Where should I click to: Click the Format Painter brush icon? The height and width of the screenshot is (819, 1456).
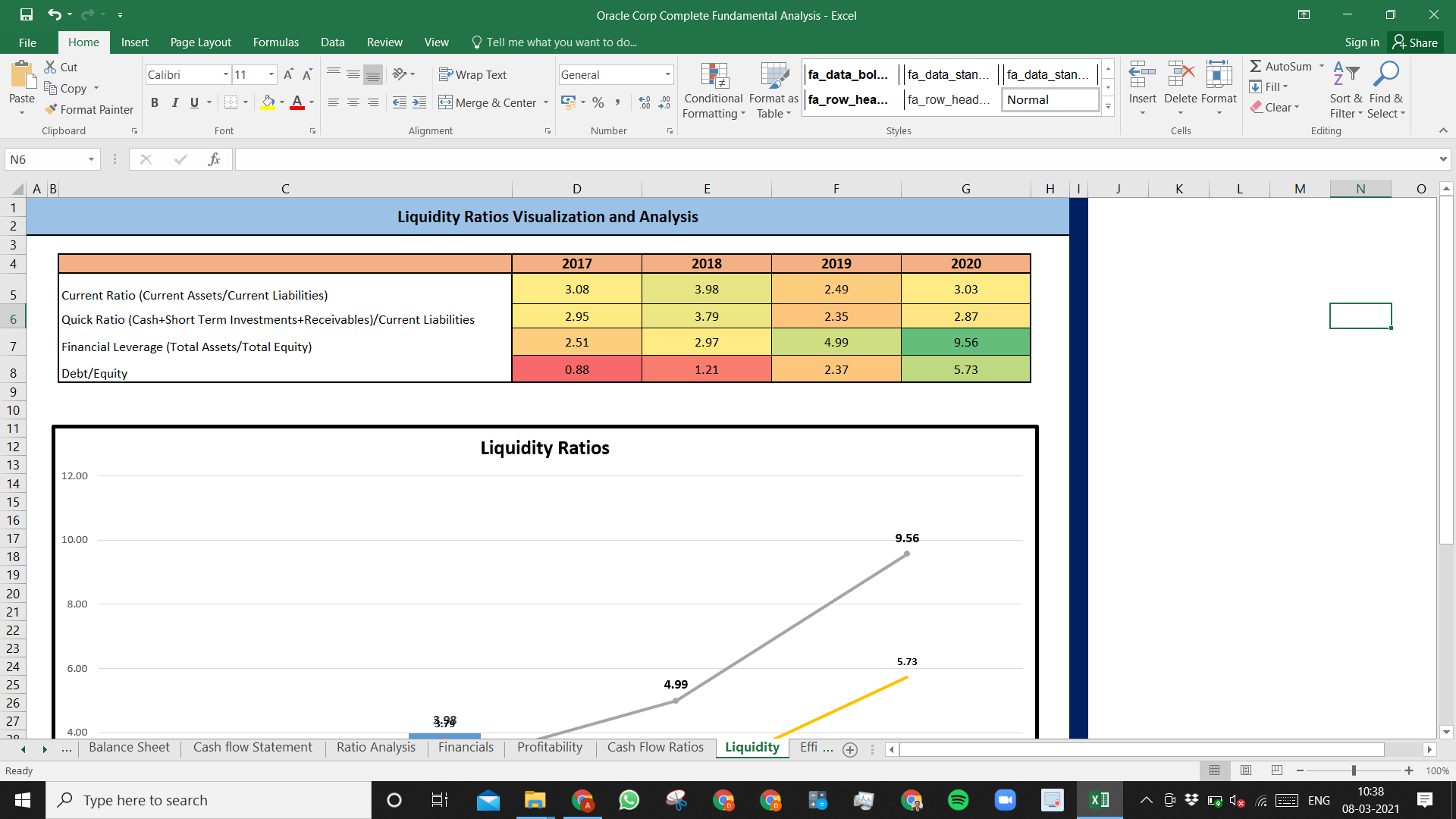coord(51,109)
